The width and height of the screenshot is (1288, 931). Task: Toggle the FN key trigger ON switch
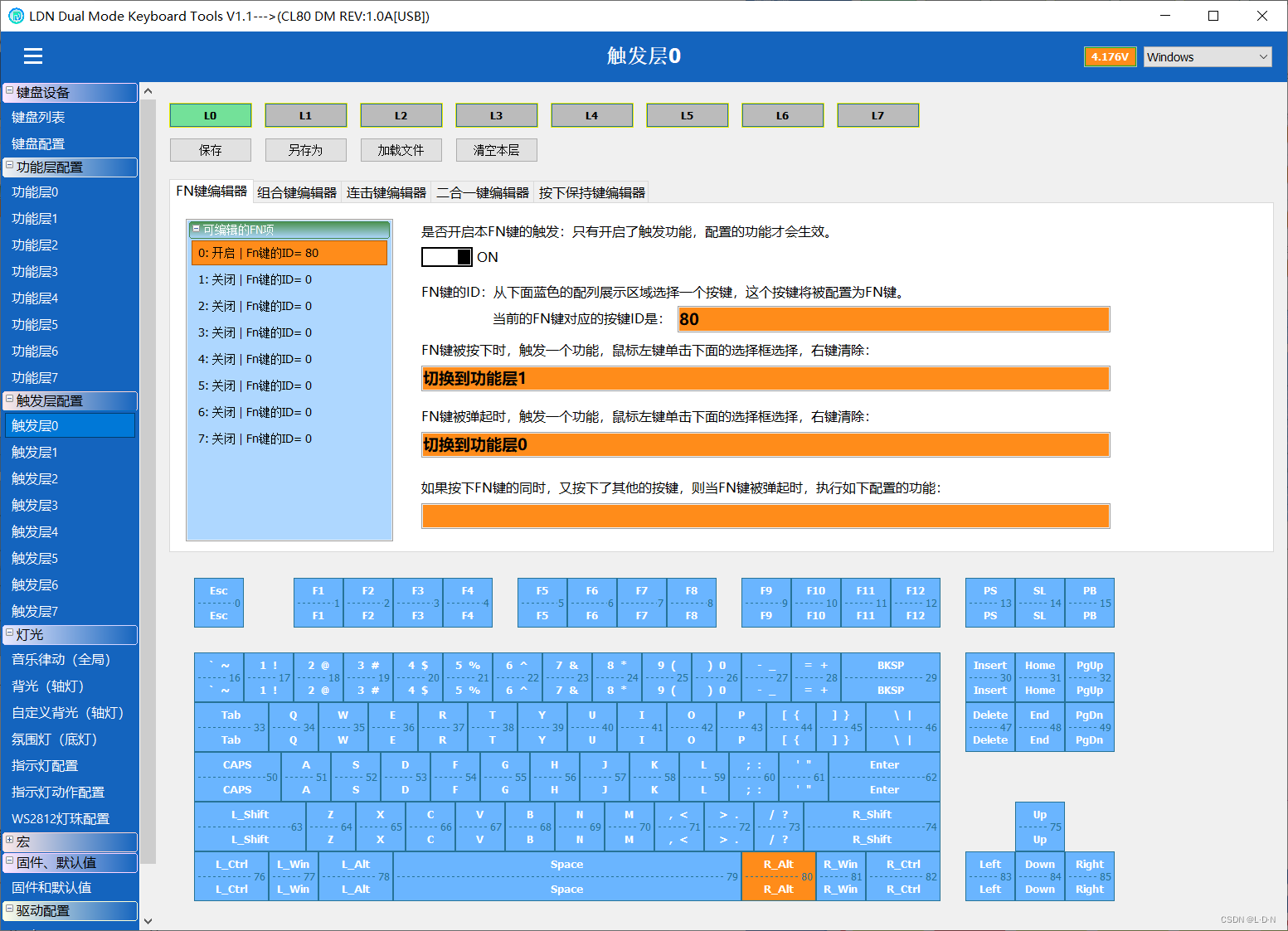(x=447, y=257)
